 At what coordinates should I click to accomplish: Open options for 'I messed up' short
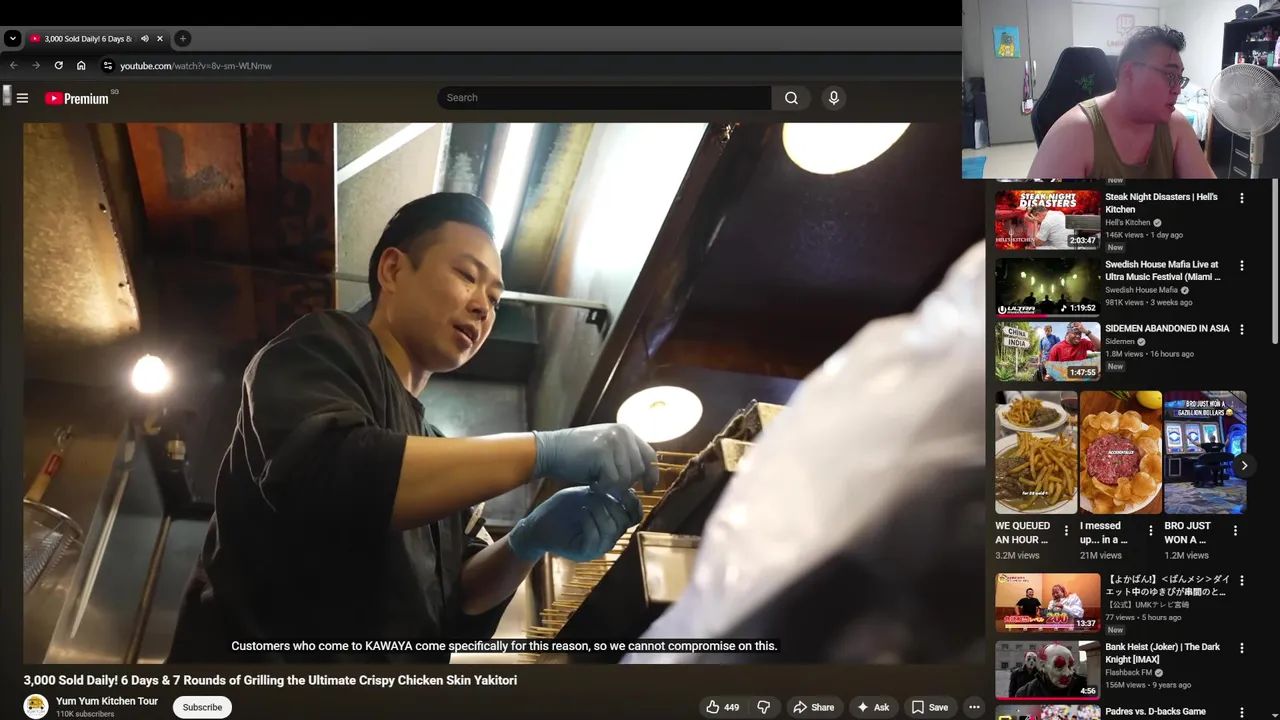pyautogui.click(x=1150, y=531)
